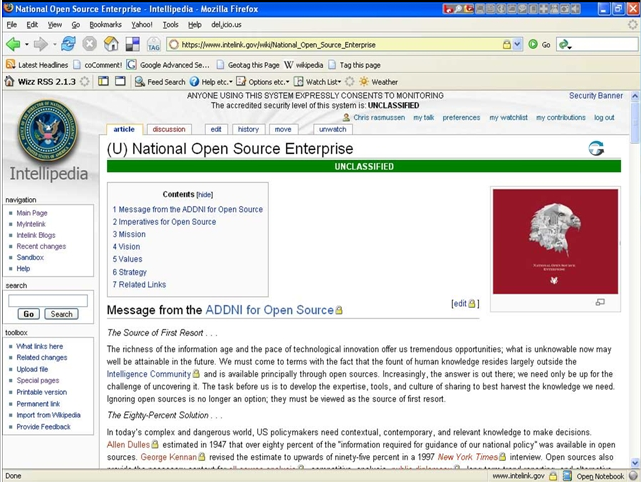This screenshot has width=642, height=482.
Task: Open the Weather sun icon
Action: coord(364,81)
